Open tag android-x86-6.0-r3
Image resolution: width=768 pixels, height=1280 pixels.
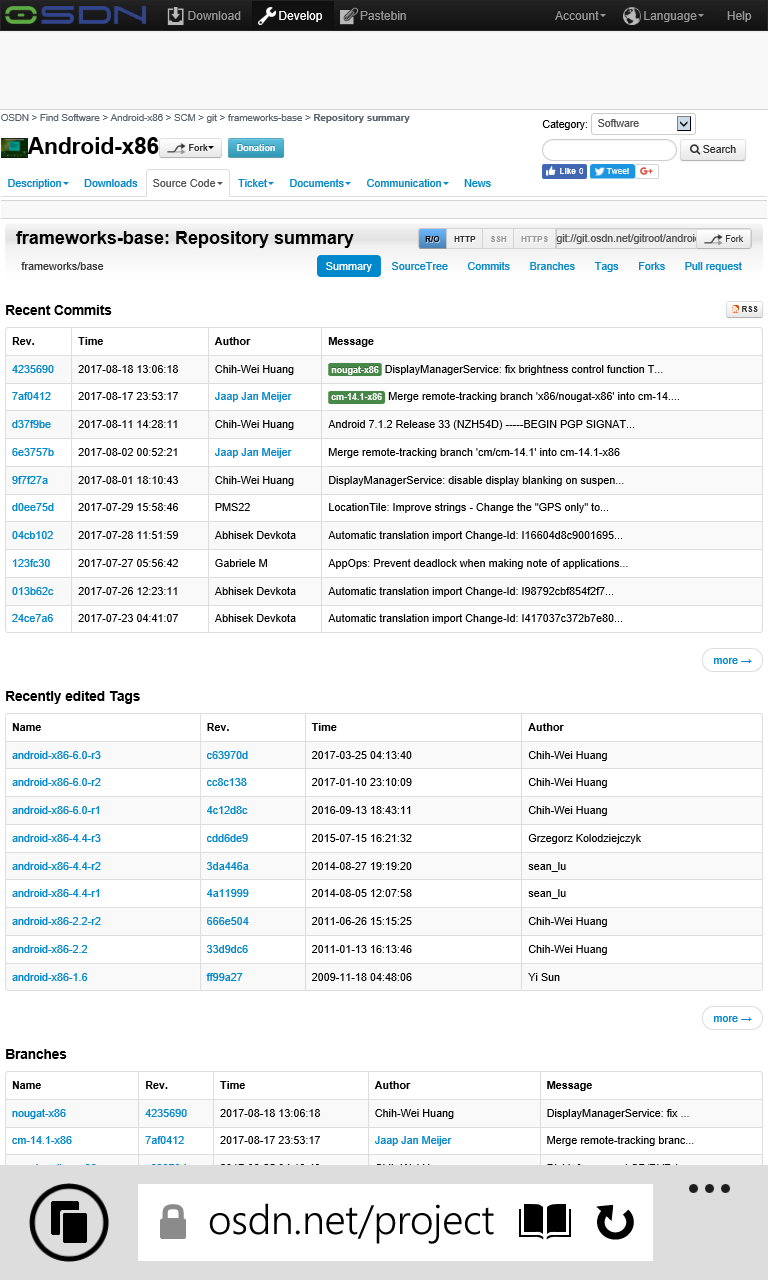(56, 755)
